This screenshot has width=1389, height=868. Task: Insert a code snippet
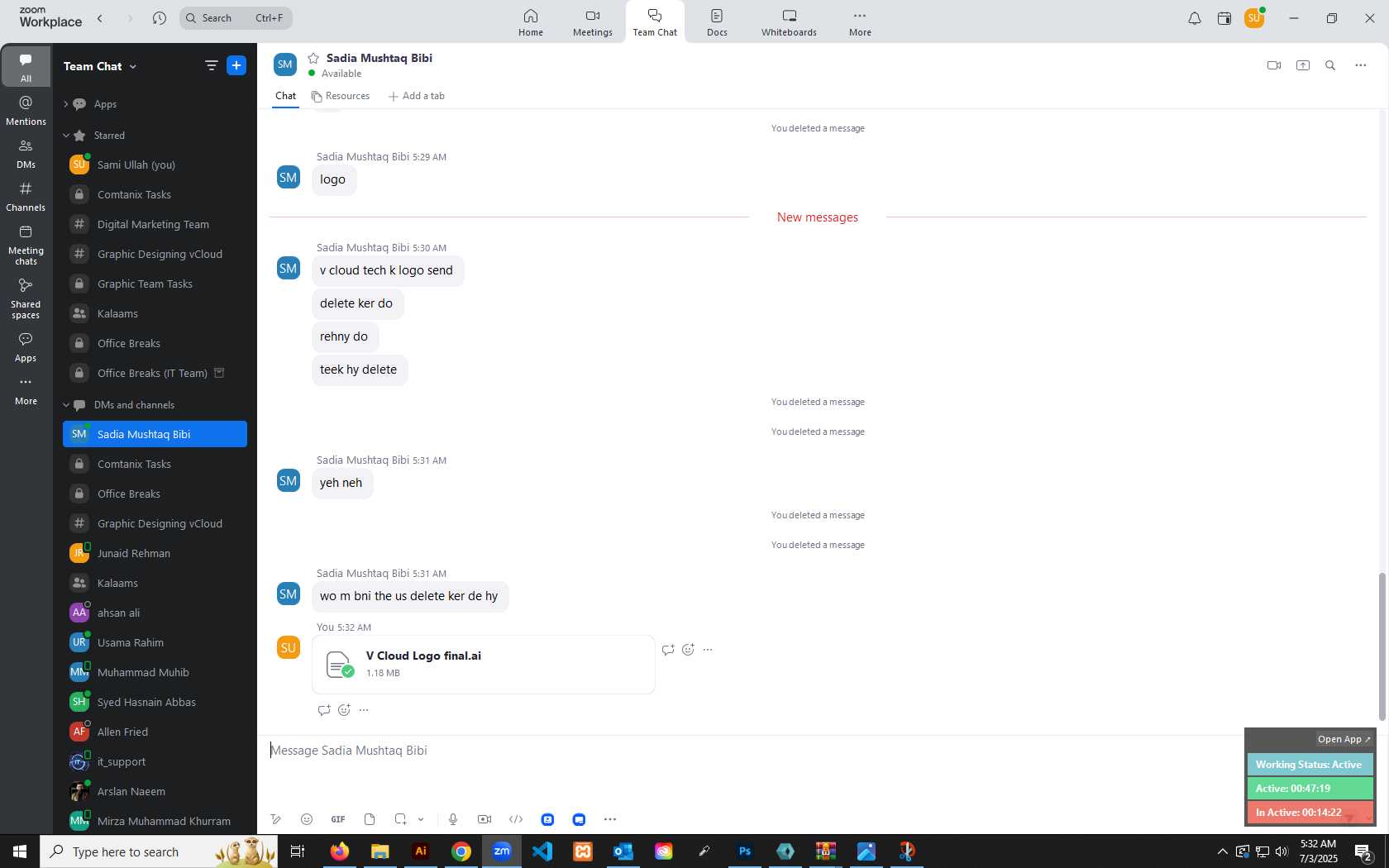pyautogui.click(x=516, y=819)
